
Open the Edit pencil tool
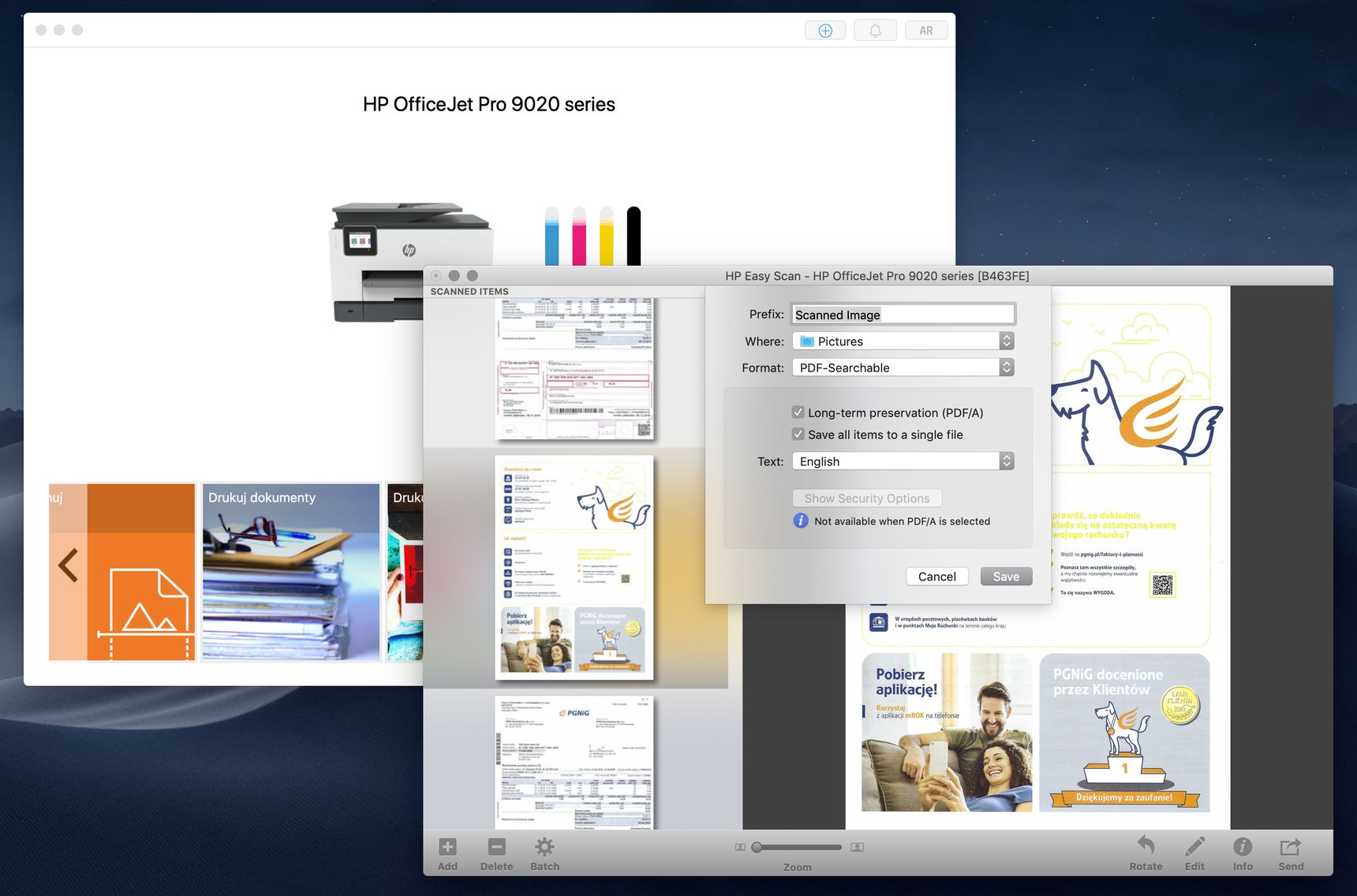pos(1194,846)
